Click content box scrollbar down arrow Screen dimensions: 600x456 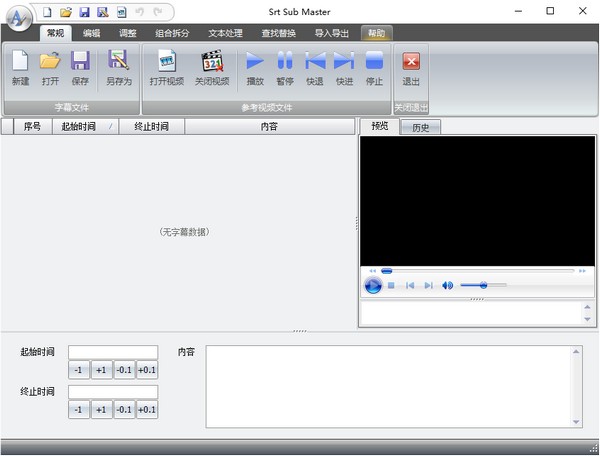pos(576,422)
